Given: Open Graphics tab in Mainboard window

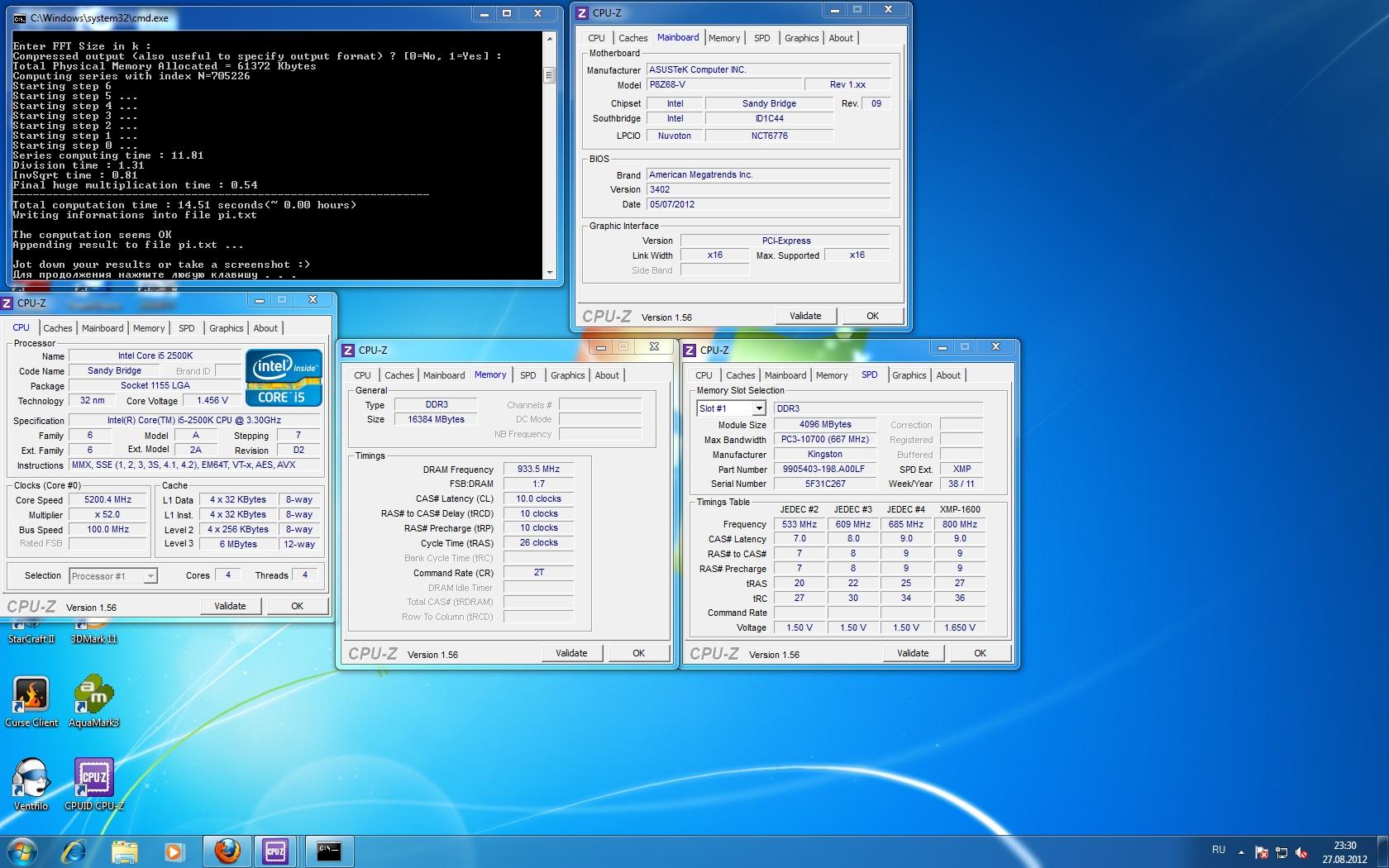Looking at the screenshot, I should click(801, 38).
